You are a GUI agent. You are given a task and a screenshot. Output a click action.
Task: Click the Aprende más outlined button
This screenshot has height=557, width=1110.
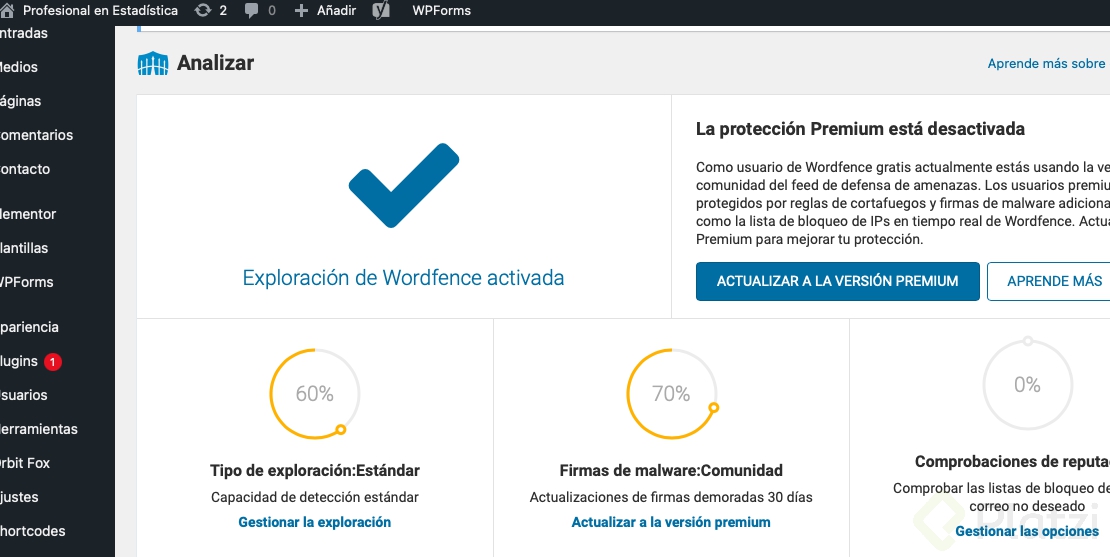coord(1049,282)
